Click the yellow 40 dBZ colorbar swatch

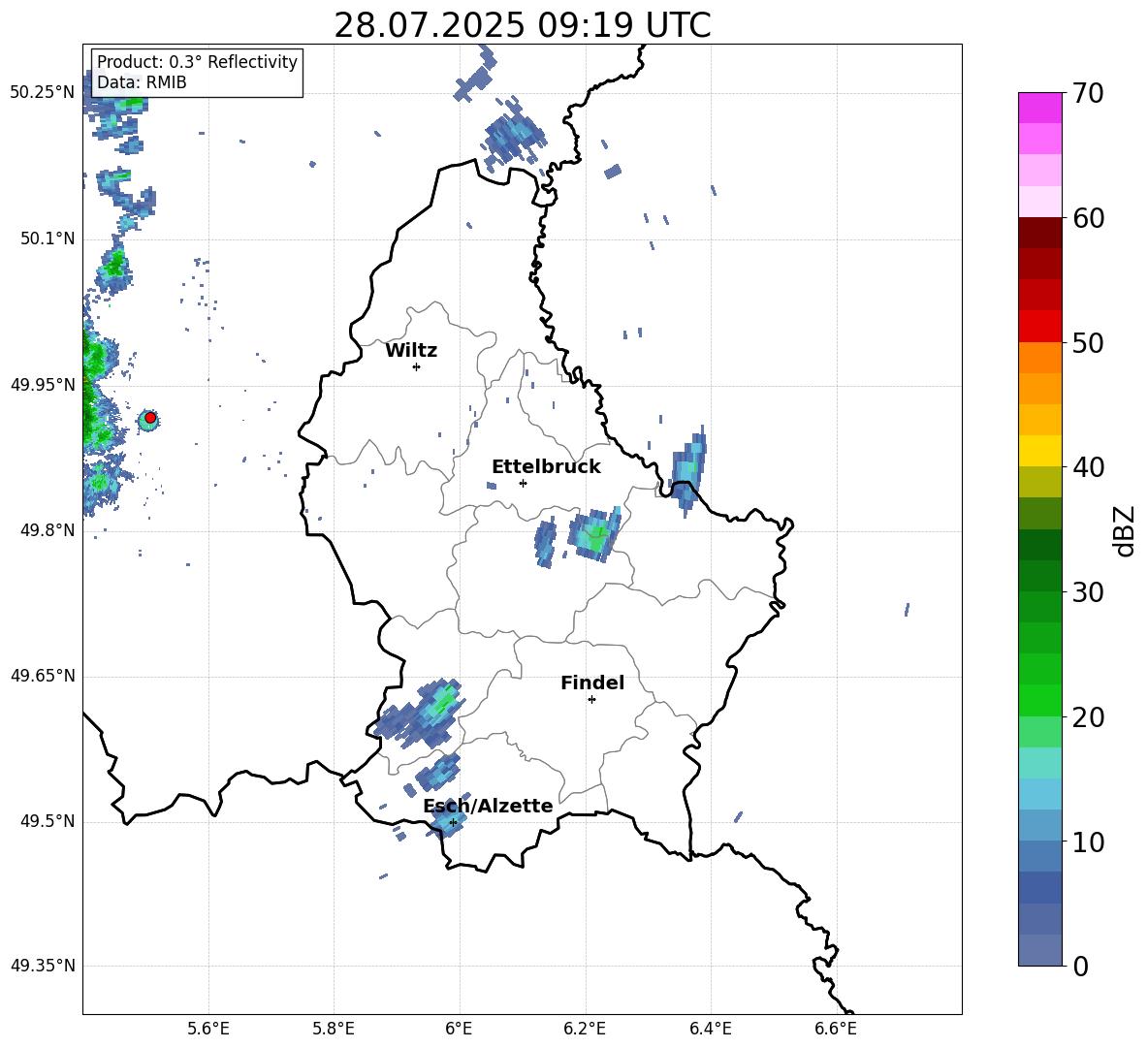[x=1039, y=451]
